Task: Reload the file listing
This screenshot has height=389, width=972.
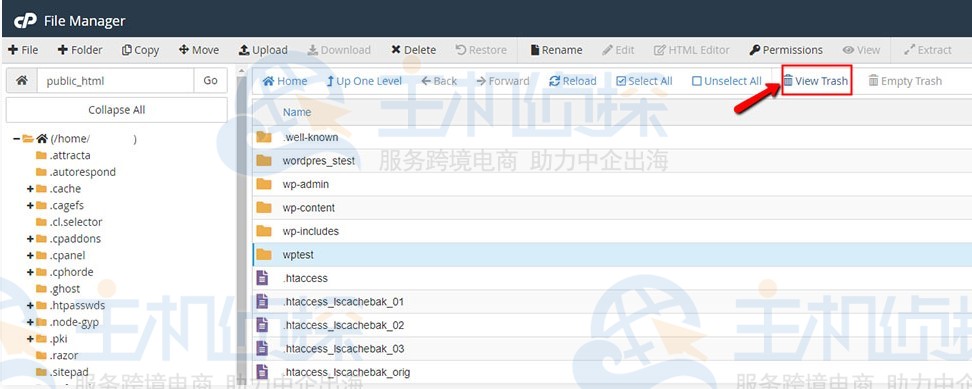Action: pos(573,81)
